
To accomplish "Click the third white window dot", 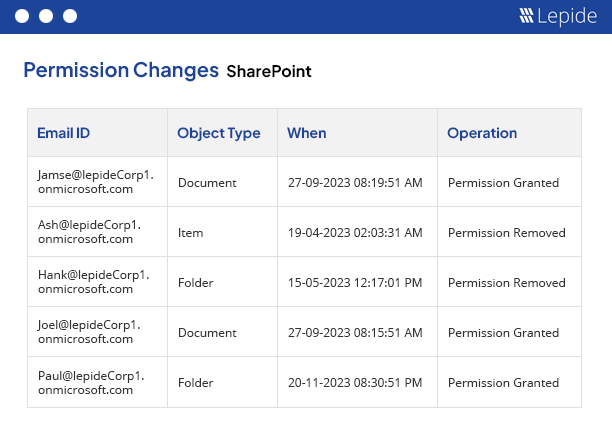I will tap(69, 16).
